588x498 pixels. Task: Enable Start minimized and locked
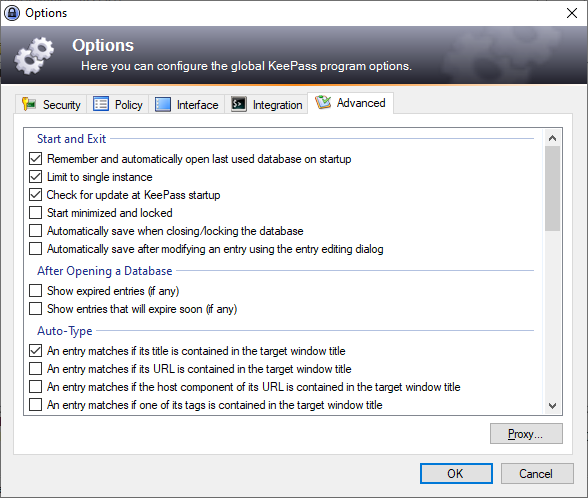click(x=36, y=213)
